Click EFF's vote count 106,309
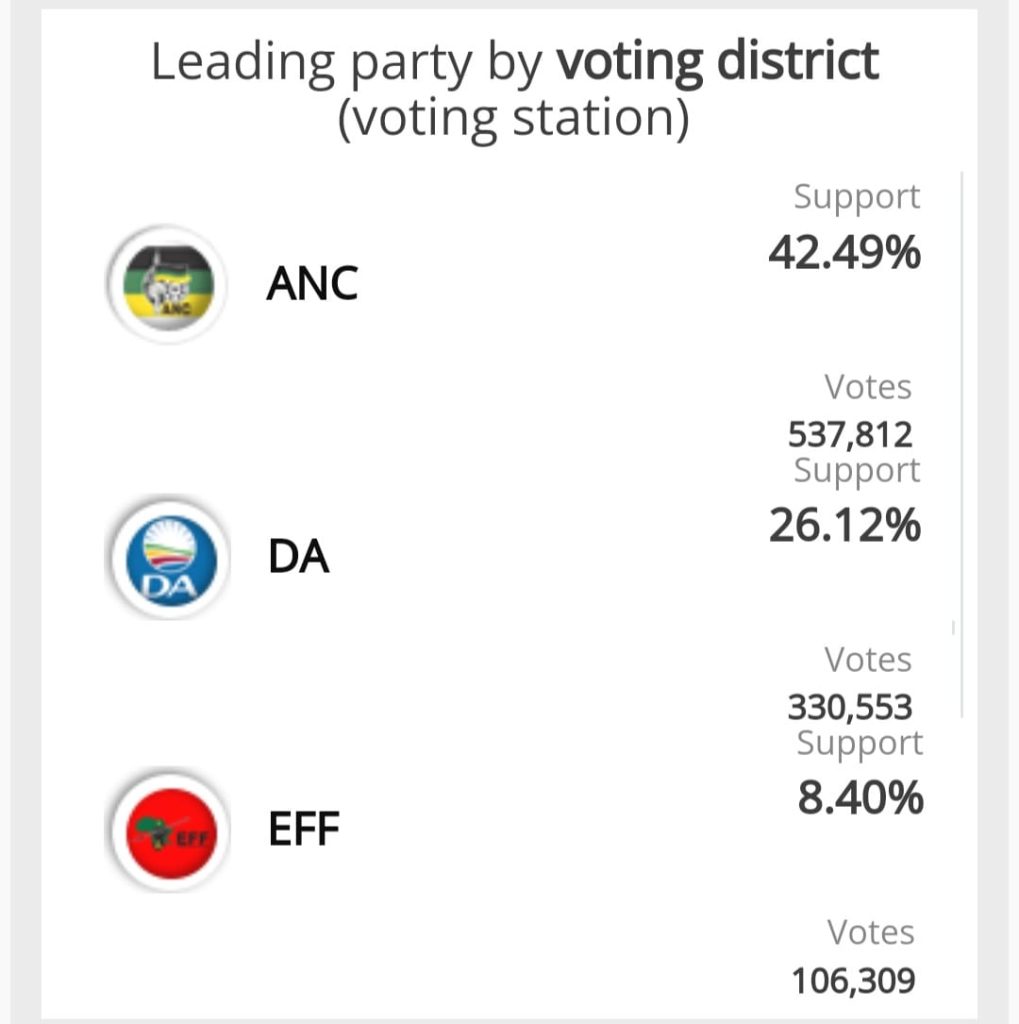The height and width of the screenshot is (1024, 1019). (x=853, y=980)
